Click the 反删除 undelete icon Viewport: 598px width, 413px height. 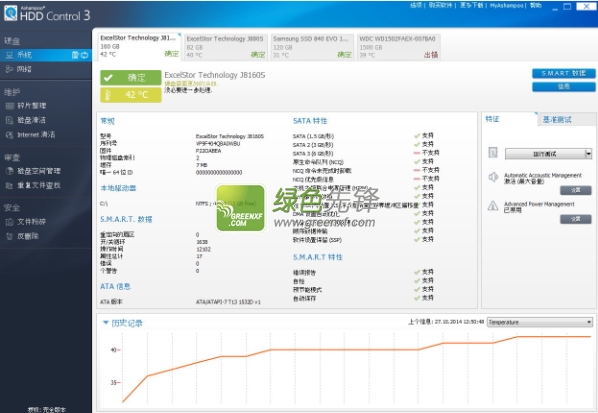coord(10,236)
